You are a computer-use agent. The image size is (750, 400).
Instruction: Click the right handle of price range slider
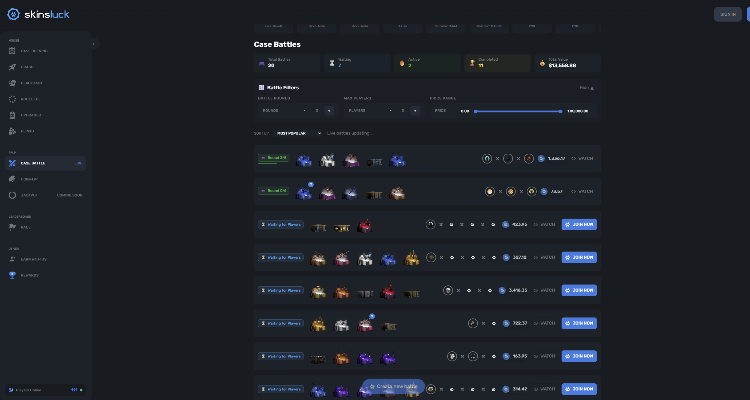click(560, 111)
